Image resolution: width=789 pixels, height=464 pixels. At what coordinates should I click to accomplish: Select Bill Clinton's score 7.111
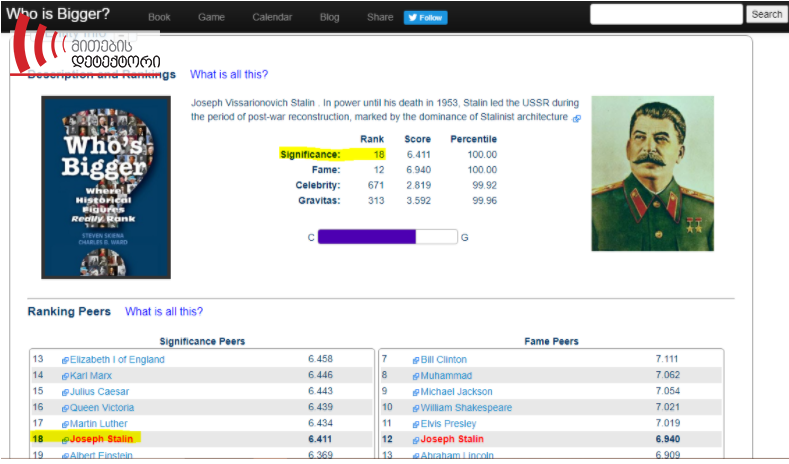(667, 359)
